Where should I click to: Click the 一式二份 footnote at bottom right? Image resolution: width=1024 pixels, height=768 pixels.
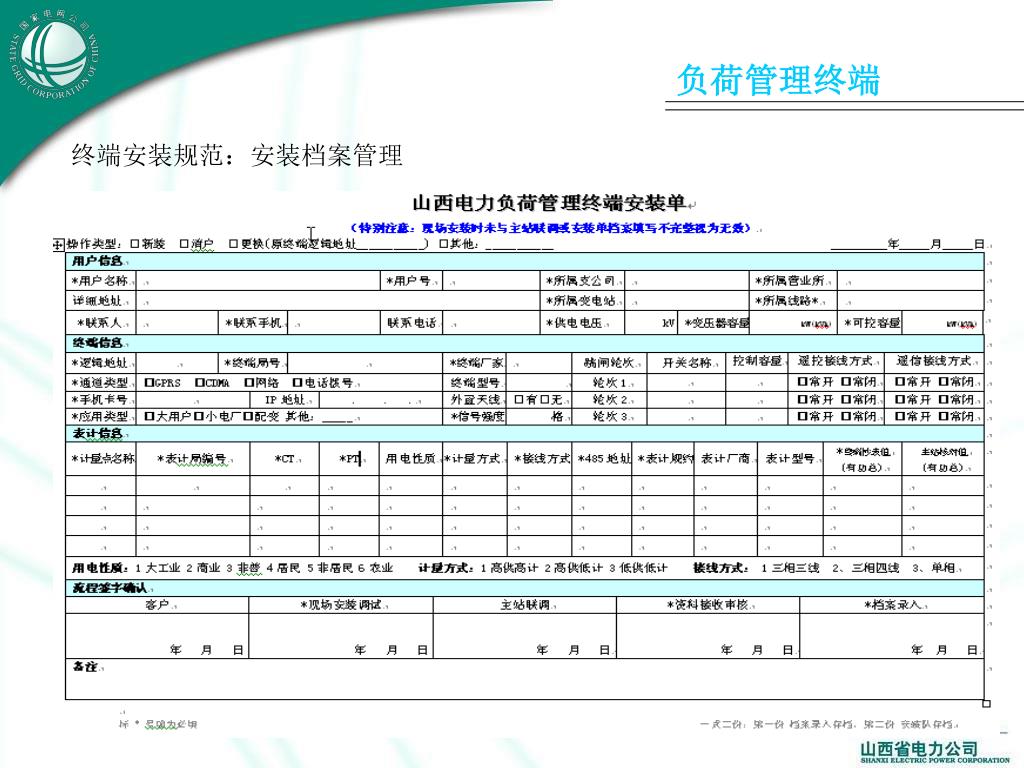pos(829,724)
